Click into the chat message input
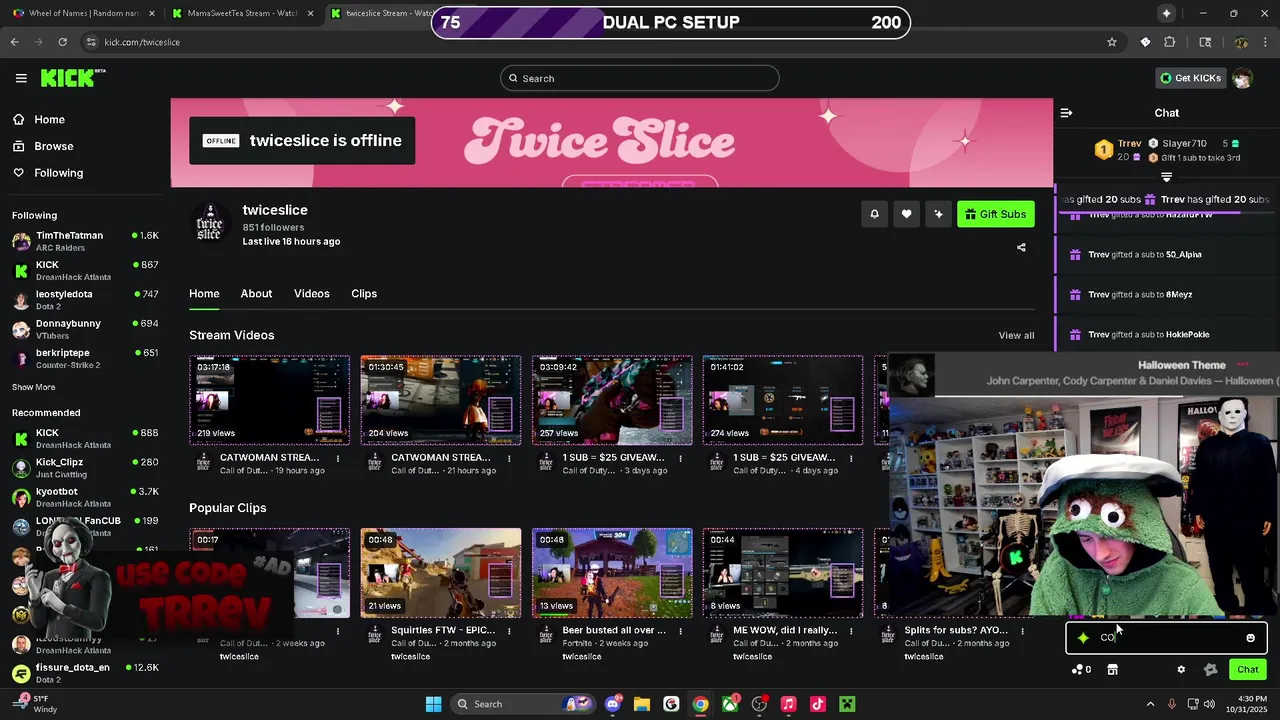 tap(1166, 638)
